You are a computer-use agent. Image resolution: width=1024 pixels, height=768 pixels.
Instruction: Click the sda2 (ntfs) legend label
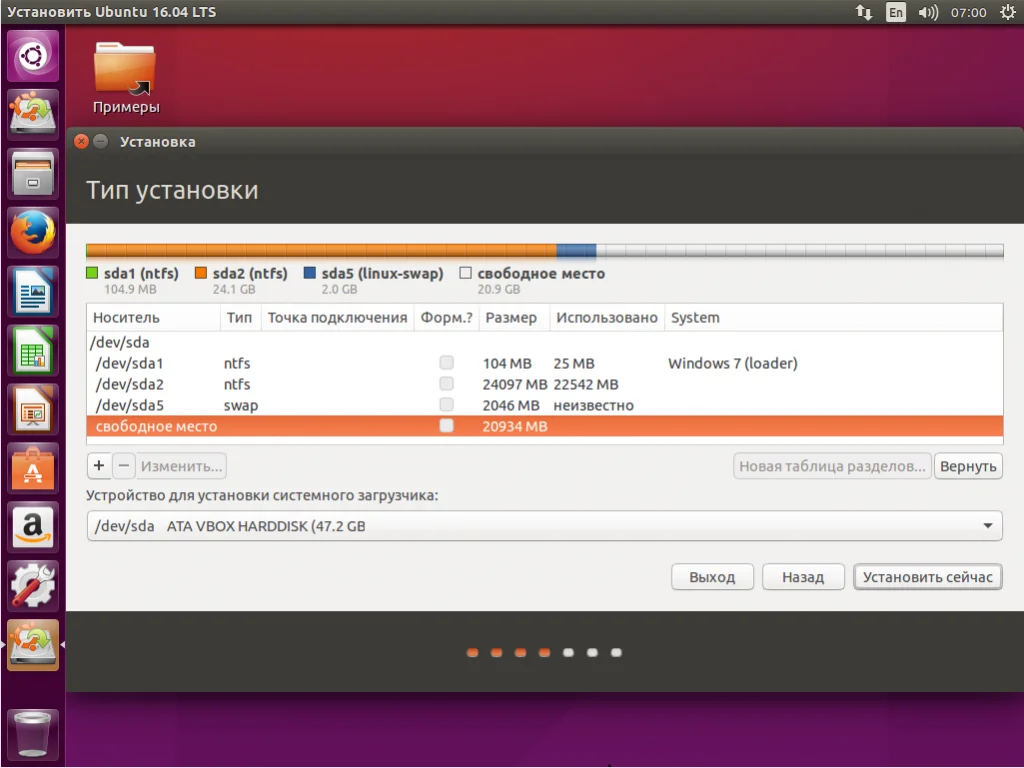tap(250, 273)
